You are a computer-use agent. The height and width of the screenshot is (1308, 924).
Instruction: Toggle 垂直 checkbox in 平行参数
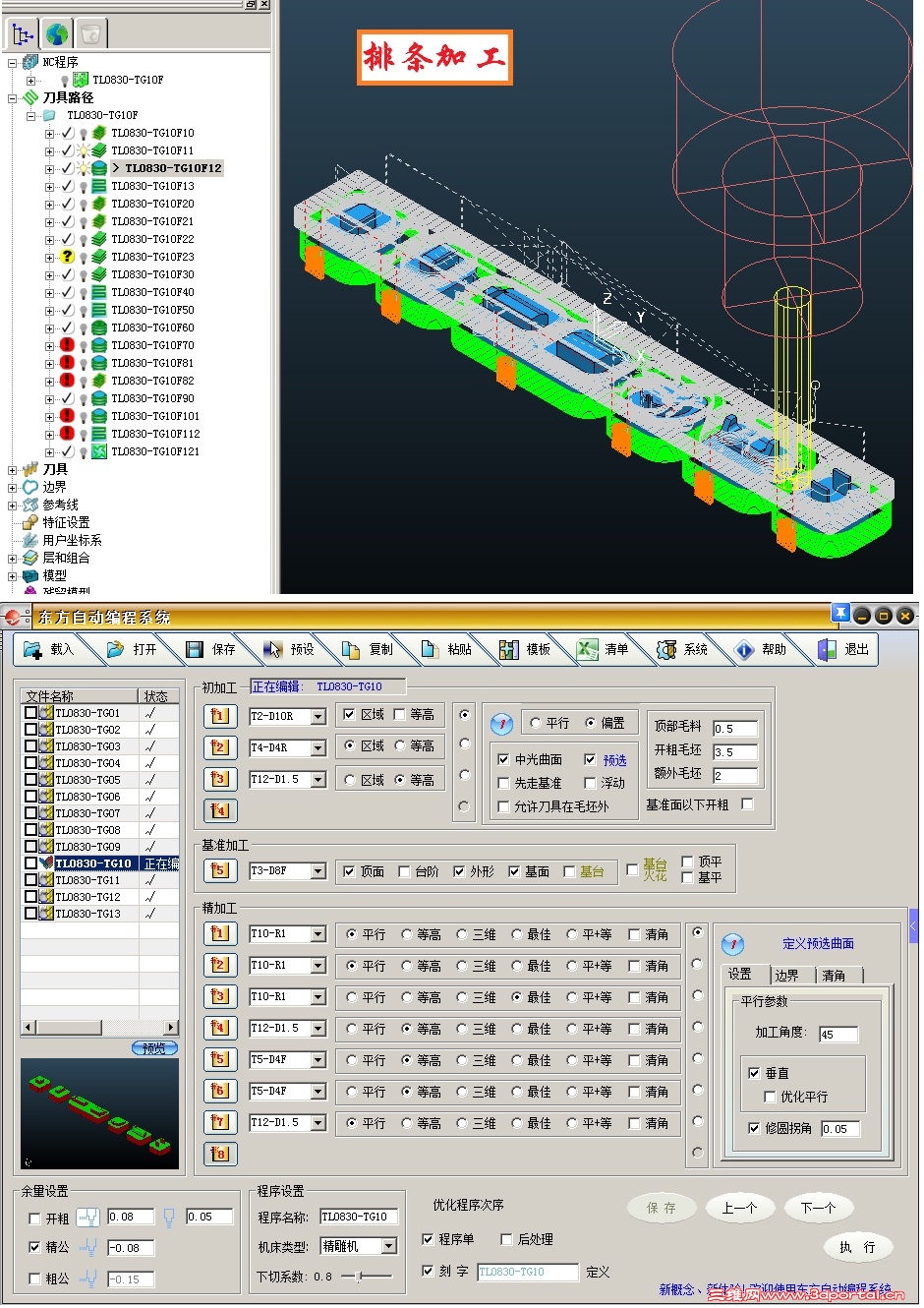[754, 1073]
